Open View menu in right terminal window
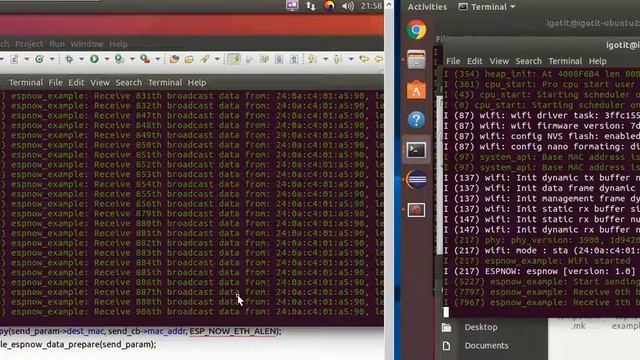640x360 pixels. (x=499, y=61)
